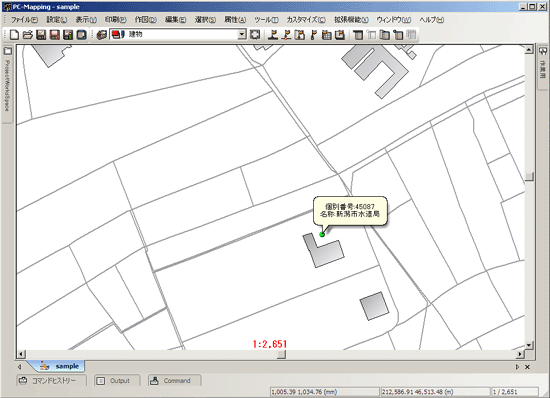Click the pin icon on the right side panel
The height and width of the screenshot is (398, 550).
click(543, 52)
